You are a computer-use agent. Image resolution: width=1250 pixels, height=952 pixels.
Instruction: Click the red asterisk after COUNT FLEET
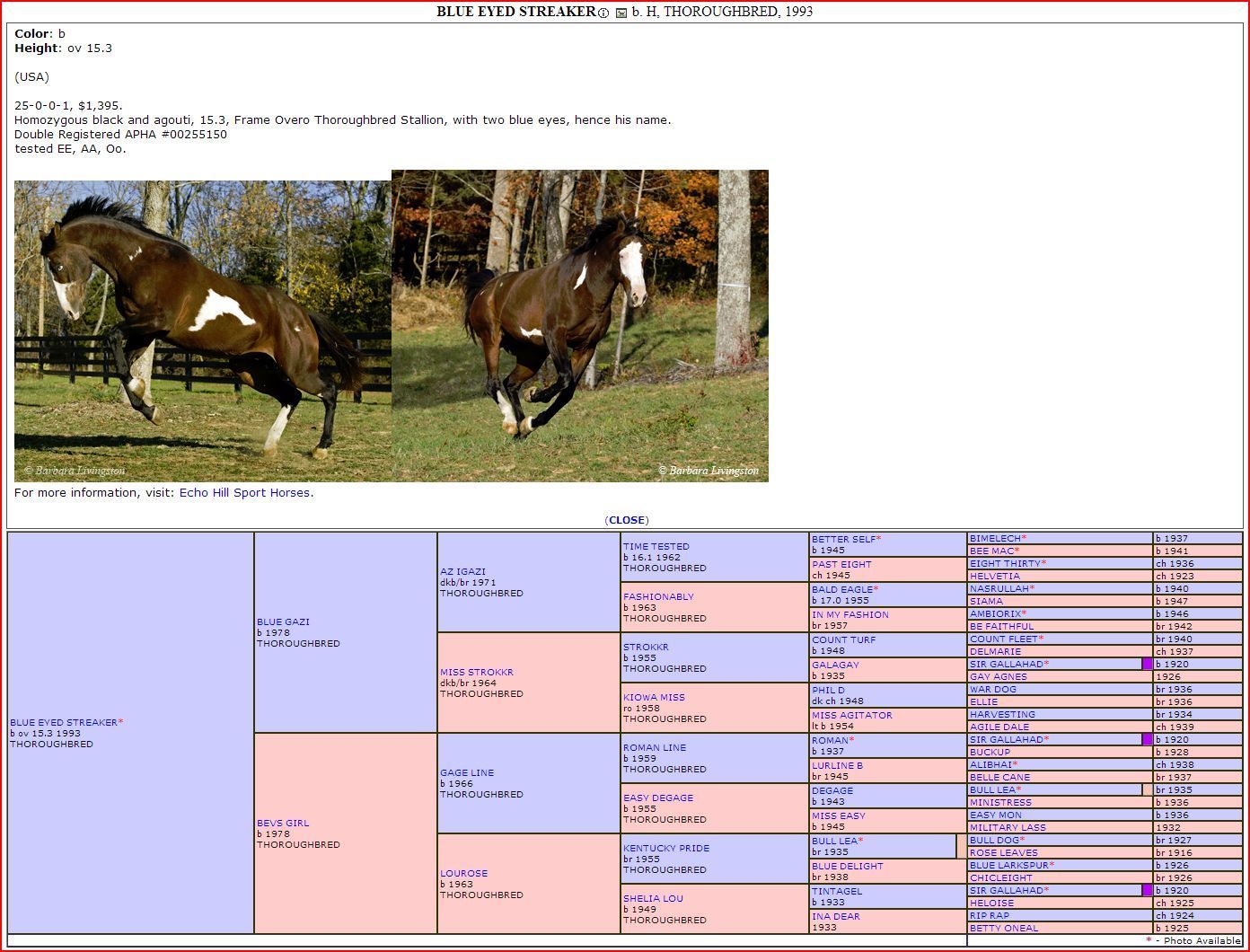[1040, 639]
